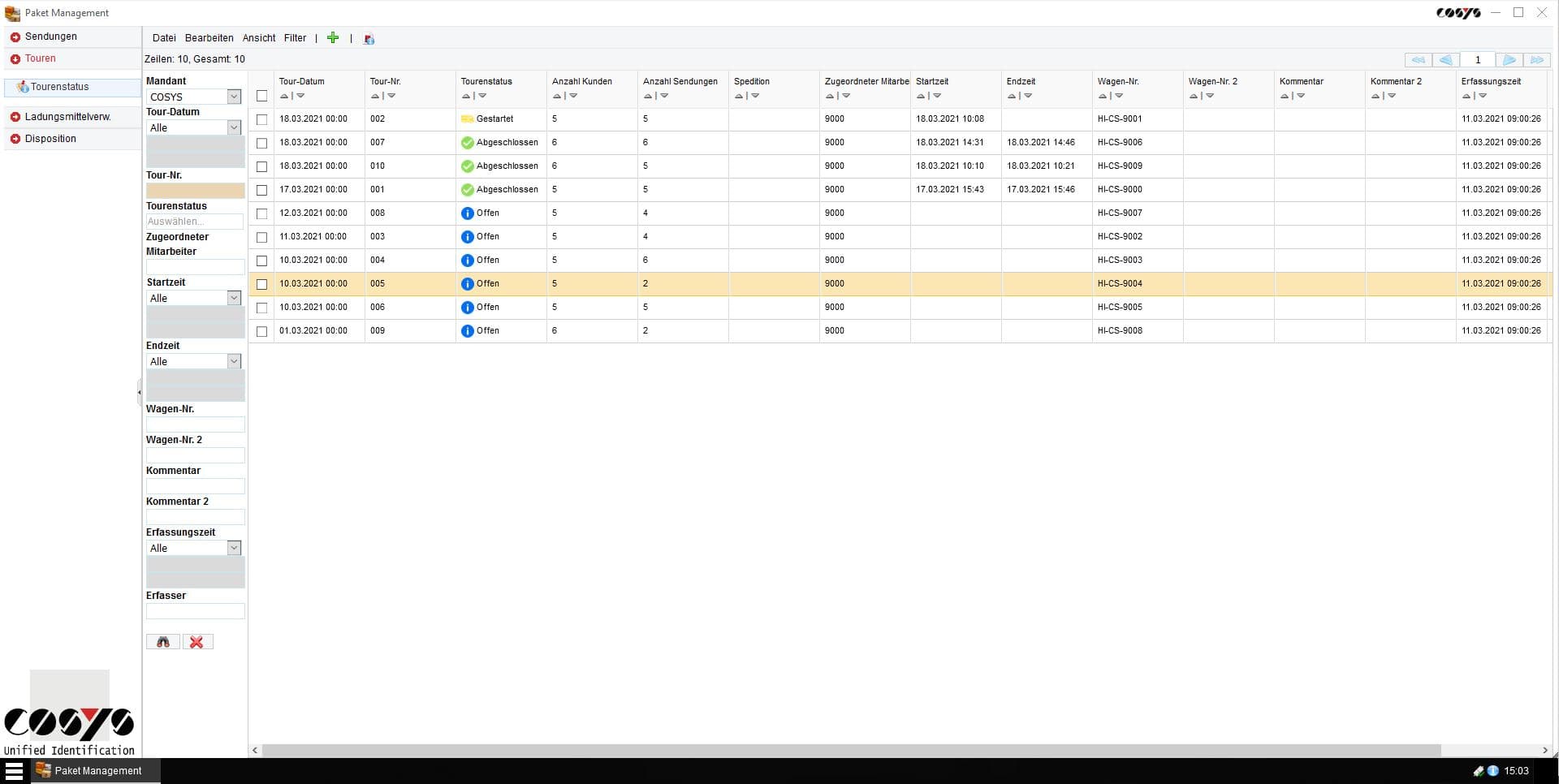The height and width of the screenshot is (784, 1559).
Task: Open the Bearbeiten menu
Action: [209, 37]
